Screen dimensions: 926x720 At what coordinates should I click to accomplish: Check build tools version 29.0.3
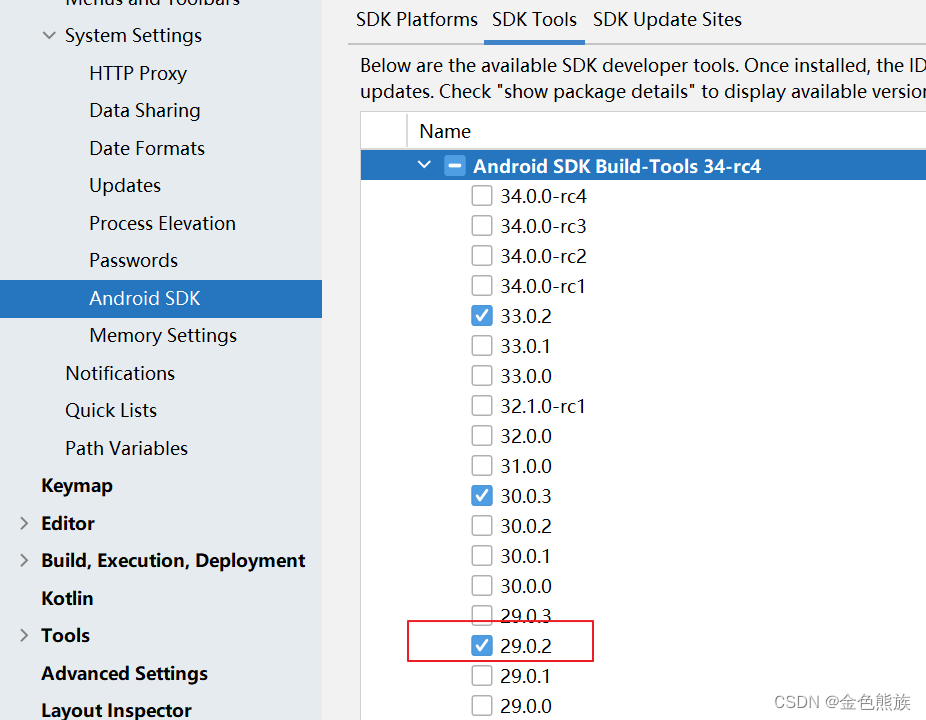482,615
